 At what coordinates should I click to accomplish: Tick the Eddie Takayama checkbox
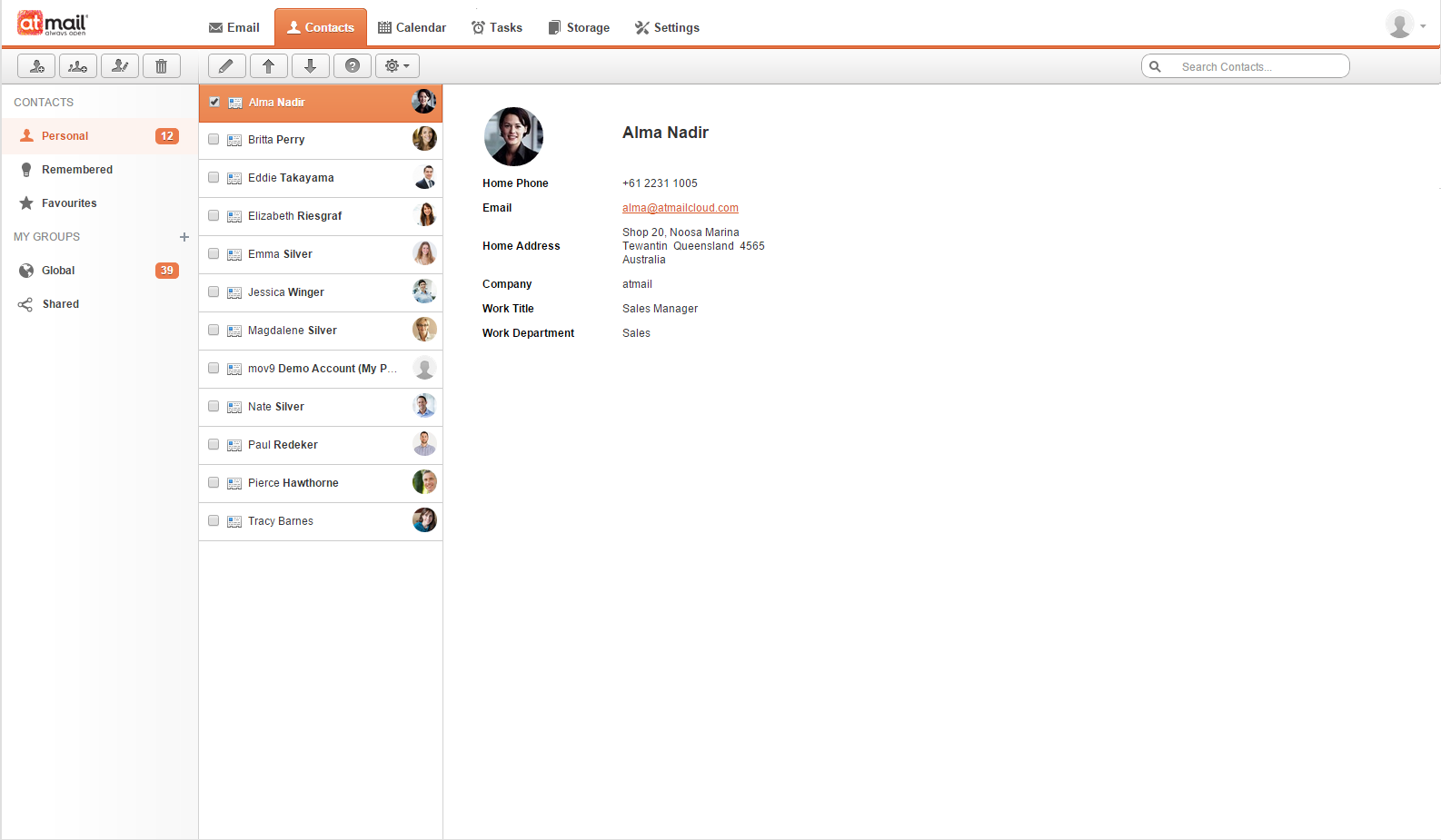tap(214, 178)
